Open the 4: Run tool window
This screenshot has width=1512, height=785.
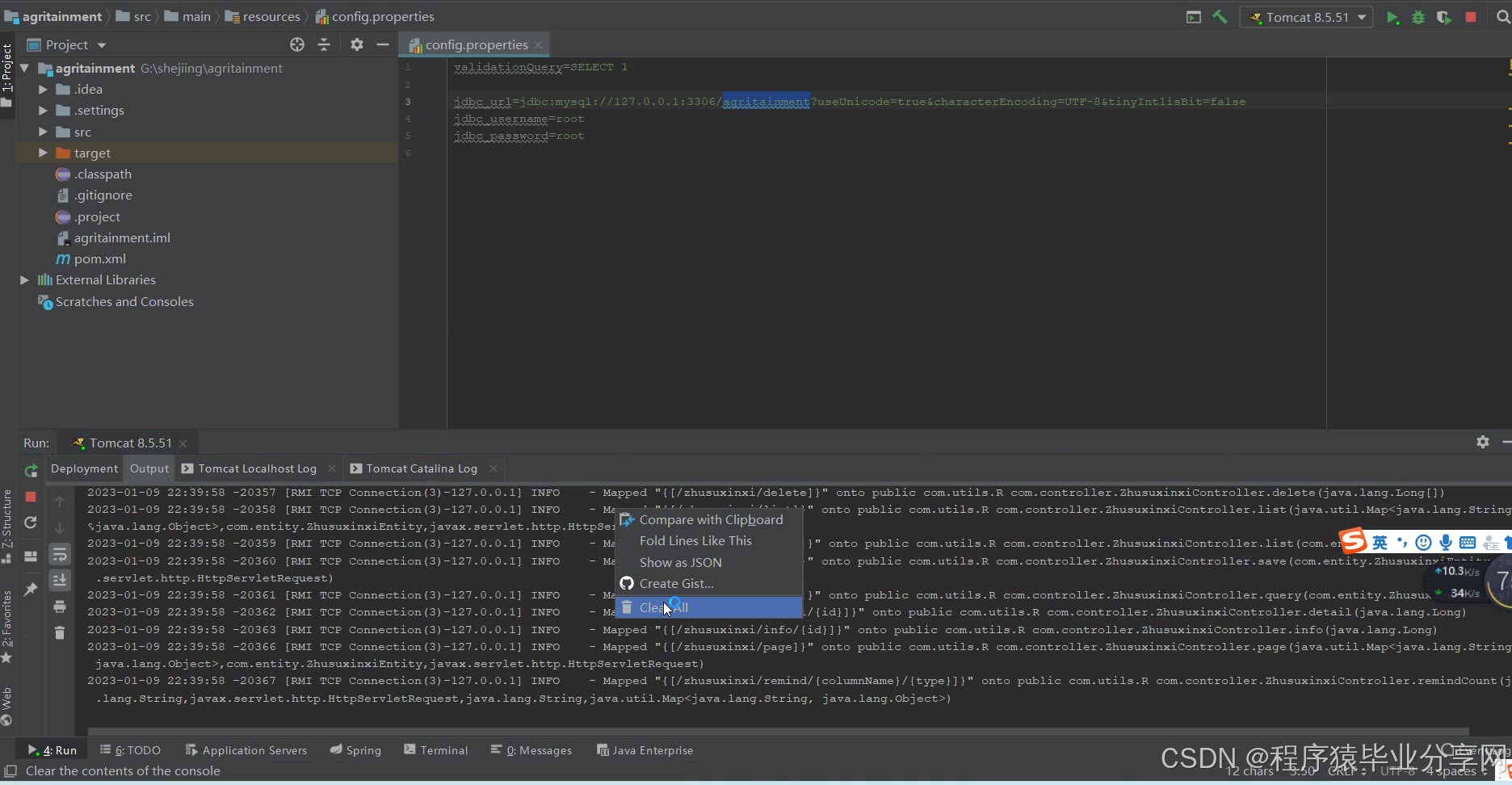(52, 750)
